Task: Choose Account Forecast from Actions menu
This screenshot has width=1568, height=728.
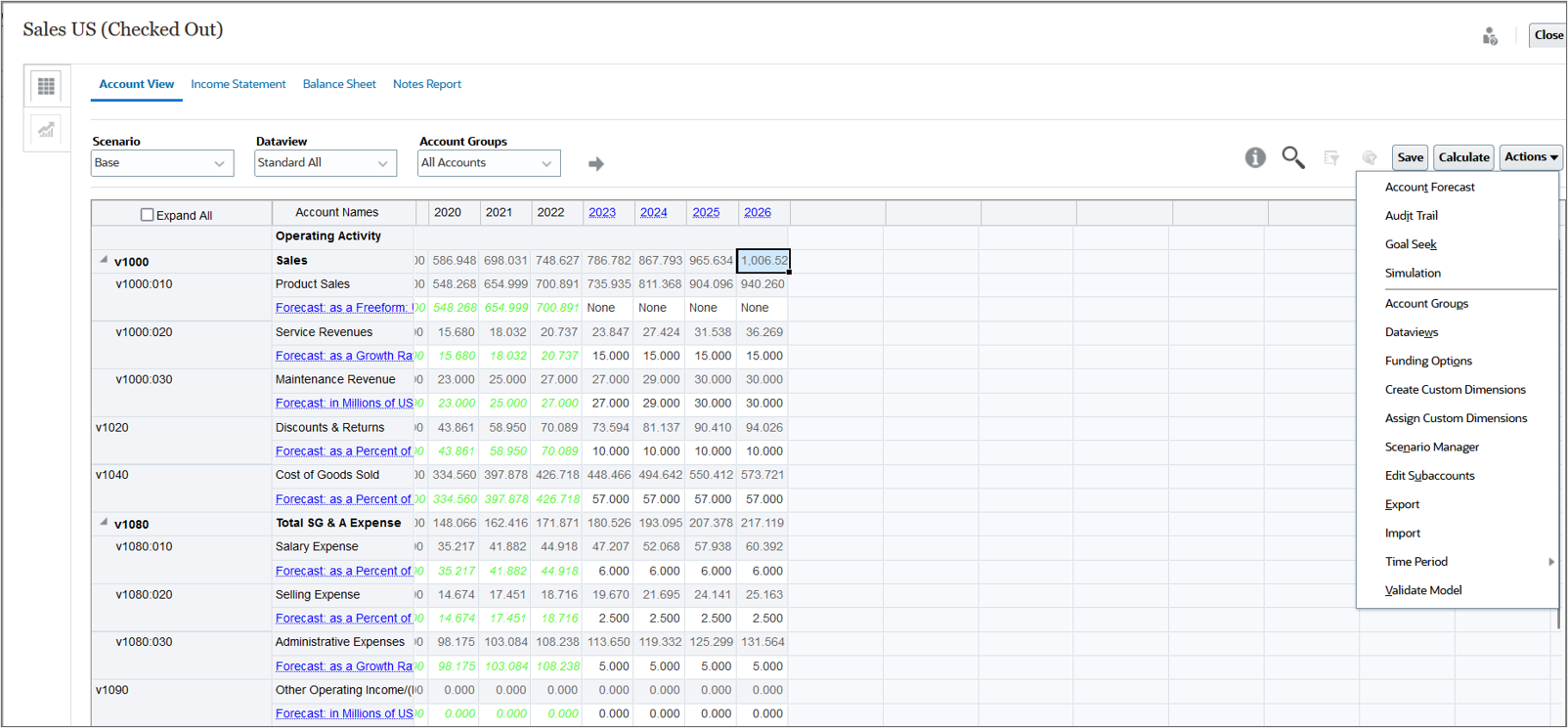Action: (1429, 187)
